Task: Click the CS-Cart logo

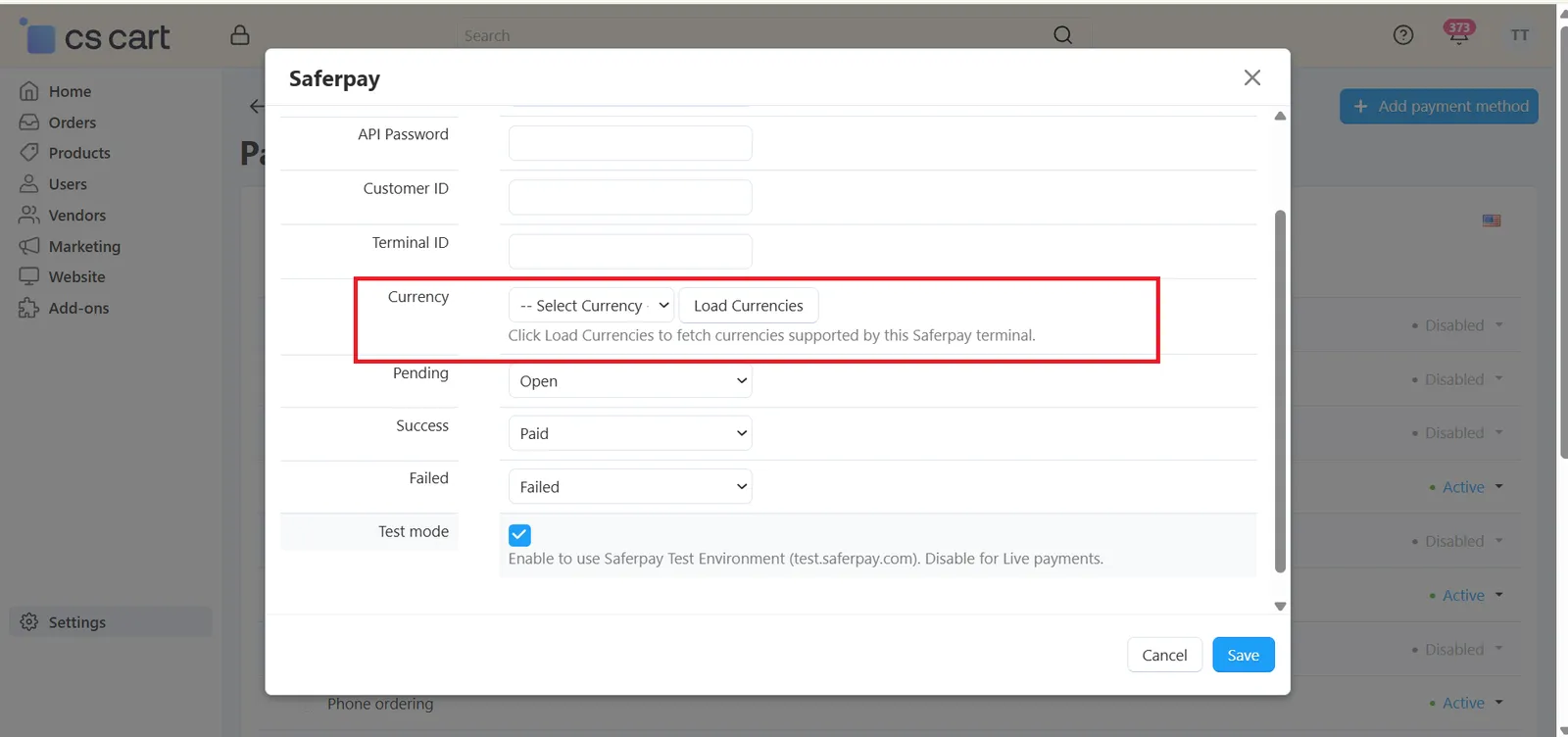Action: [95, 36]
